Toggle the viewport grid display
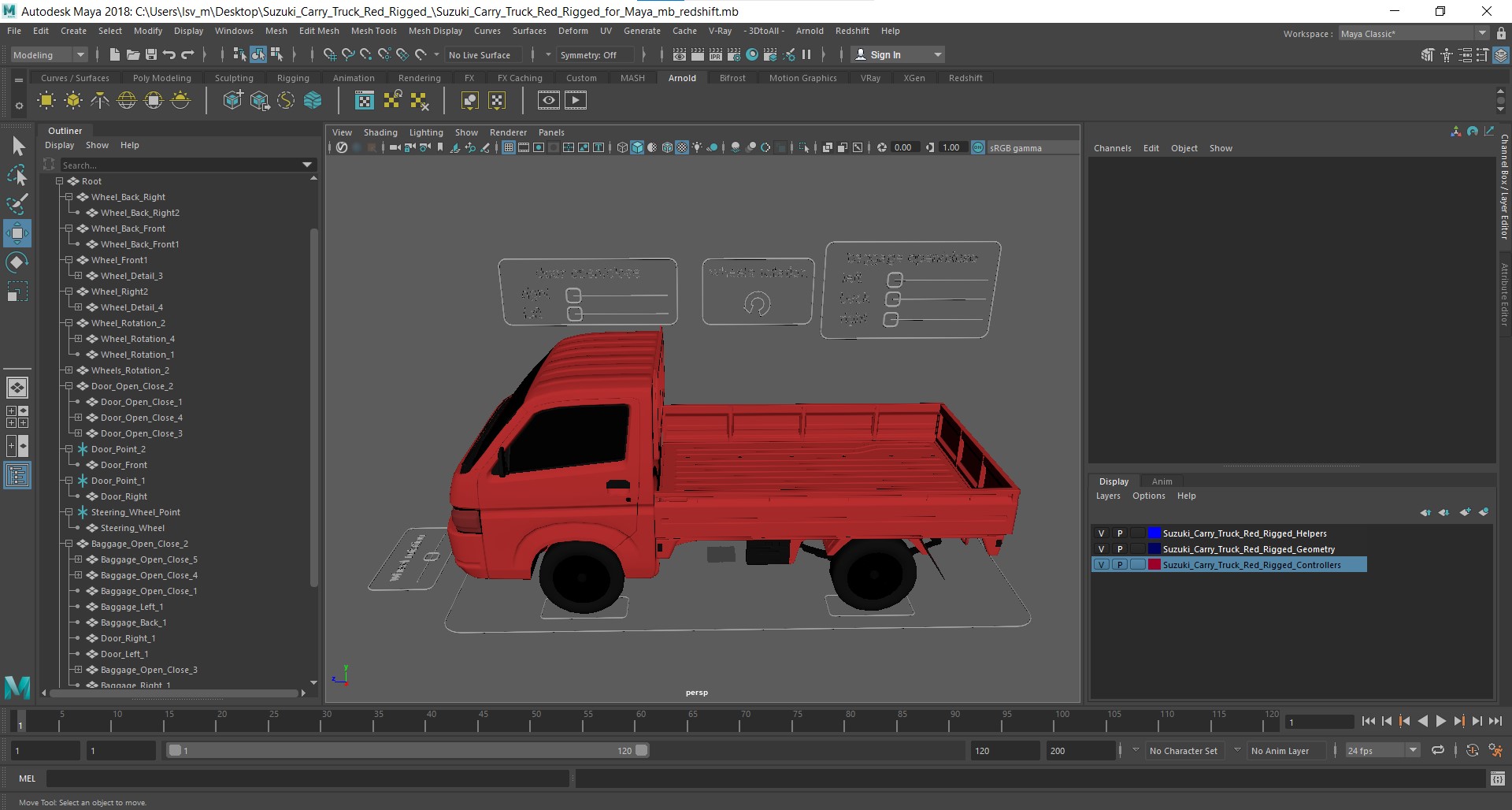The width and height of the screenshot is (1512, 810). pyautogui.click(x=509, y=147)
